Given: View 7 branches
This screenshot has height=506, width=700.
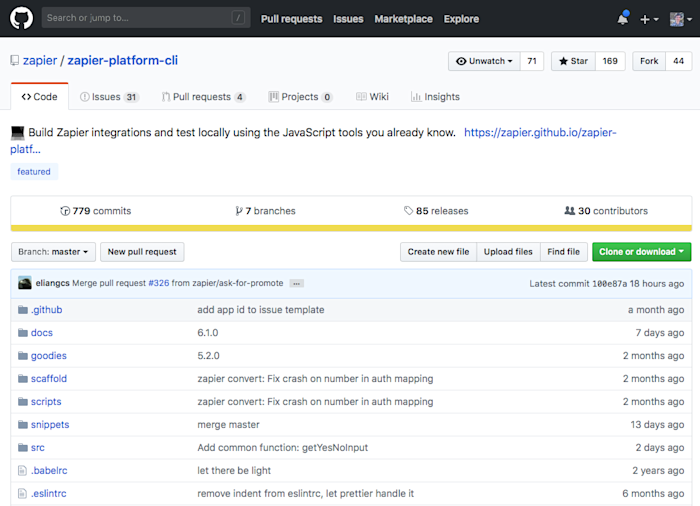Looking at the screenshot, I should (266, 211).
